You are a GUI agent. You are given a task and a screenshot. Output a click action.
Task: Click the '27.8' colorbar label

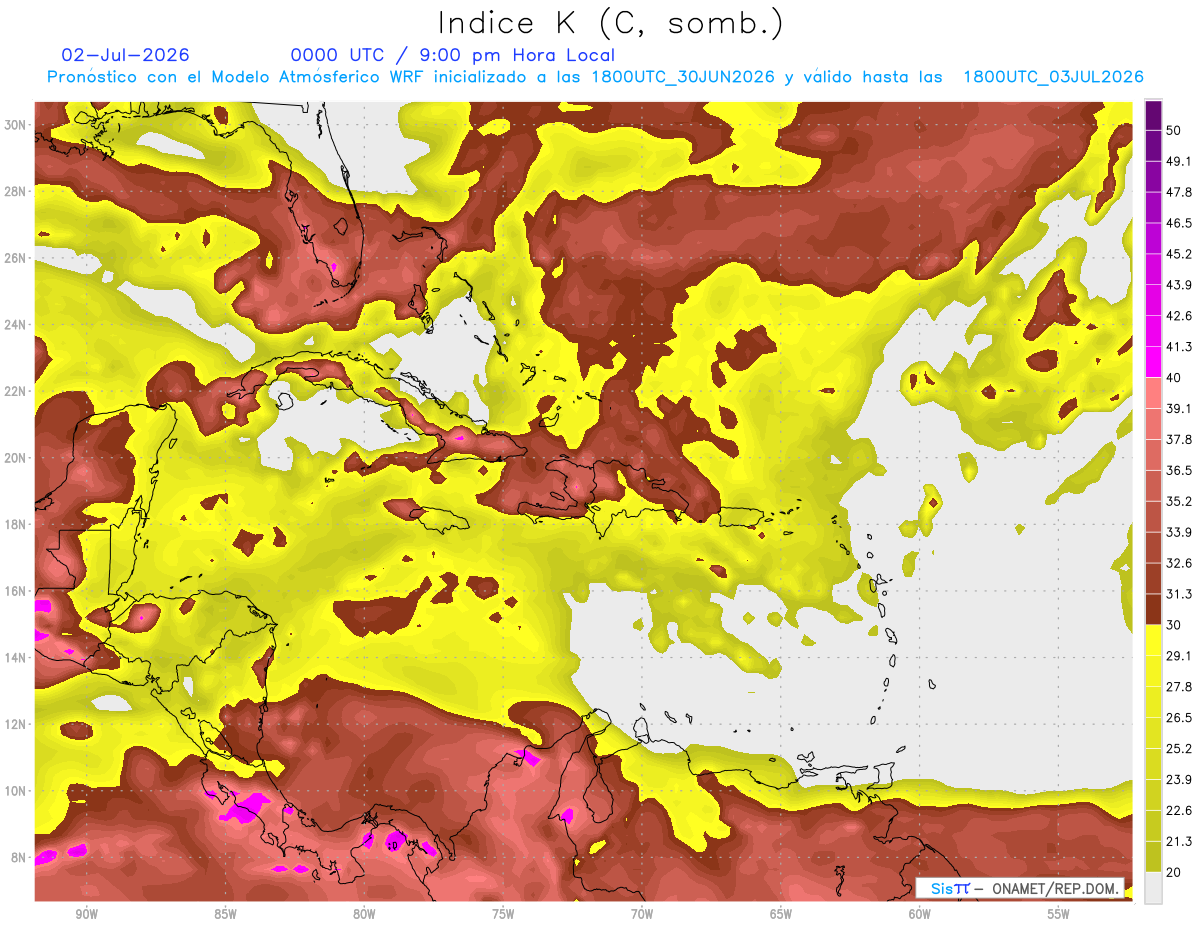(x=1178, y=687)
